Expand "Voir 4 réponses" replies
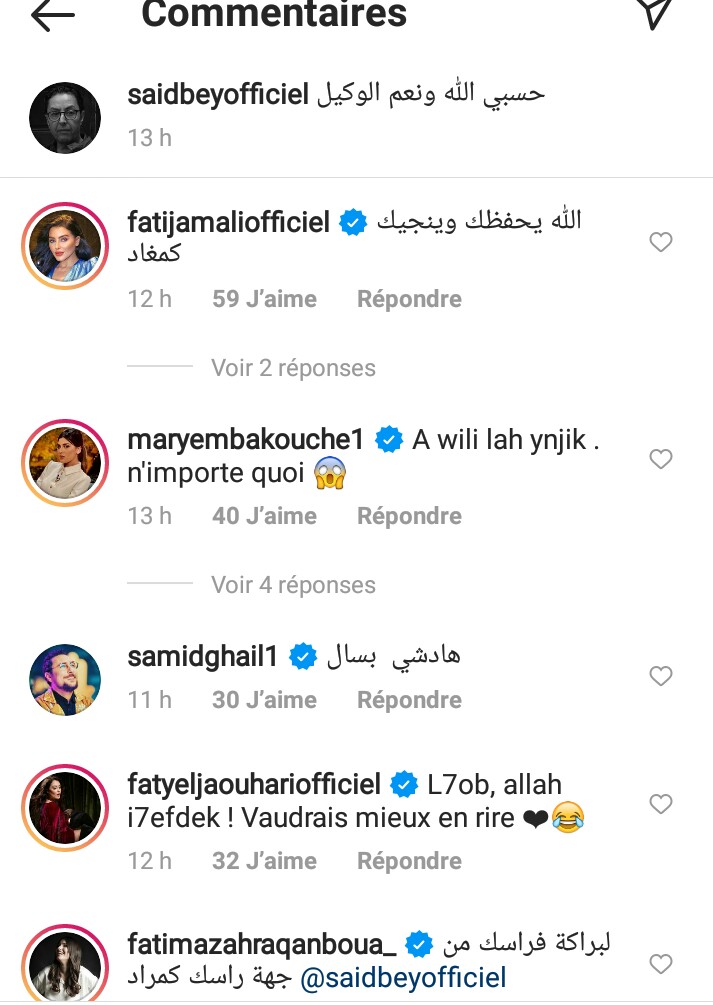Screen dimensions: 713x1005 click(x=293, y=585)
